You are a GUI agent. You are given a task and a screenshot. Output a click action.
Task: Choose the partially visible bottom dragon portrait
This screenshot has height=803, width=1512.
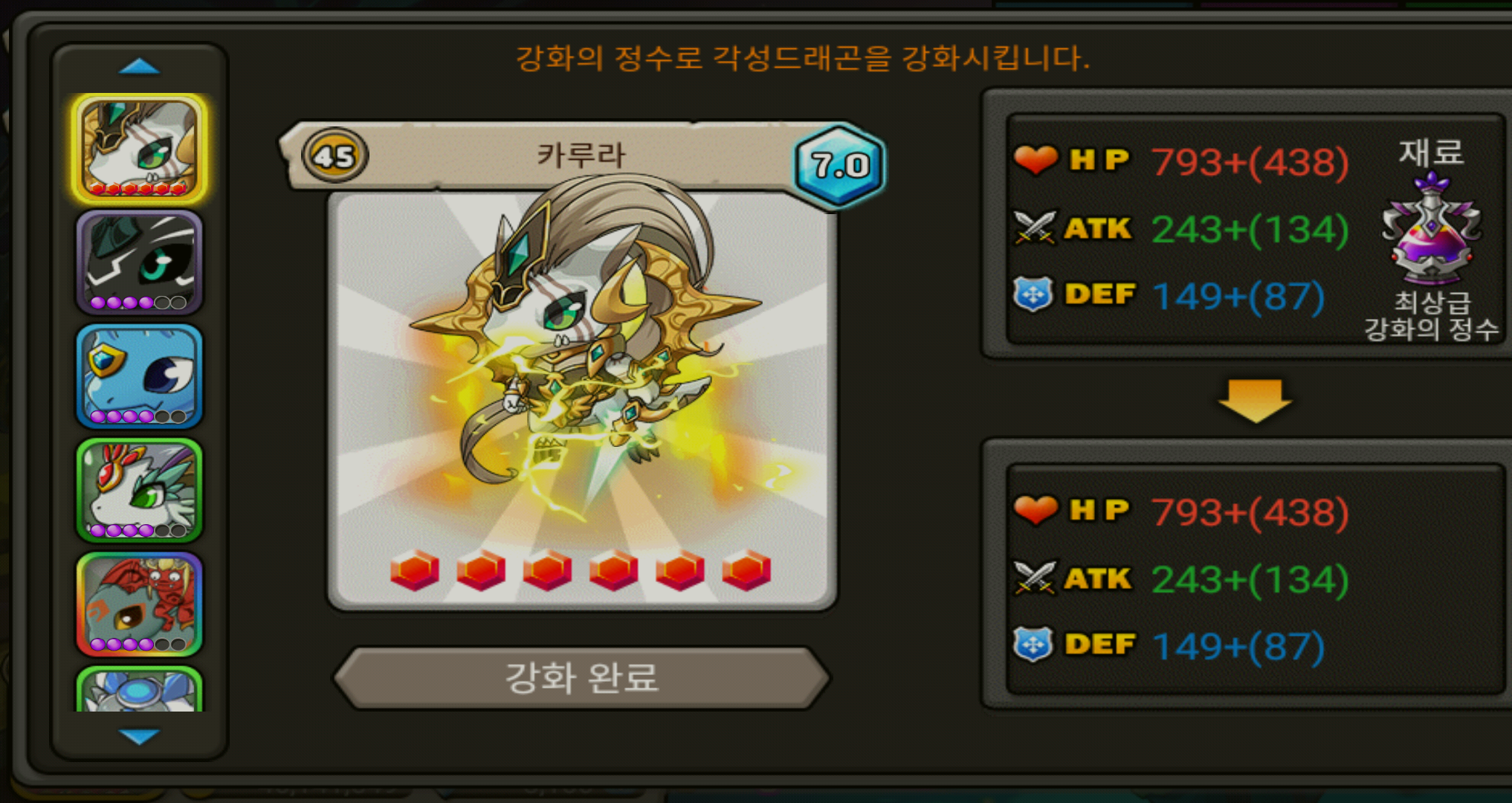point(140,689)
